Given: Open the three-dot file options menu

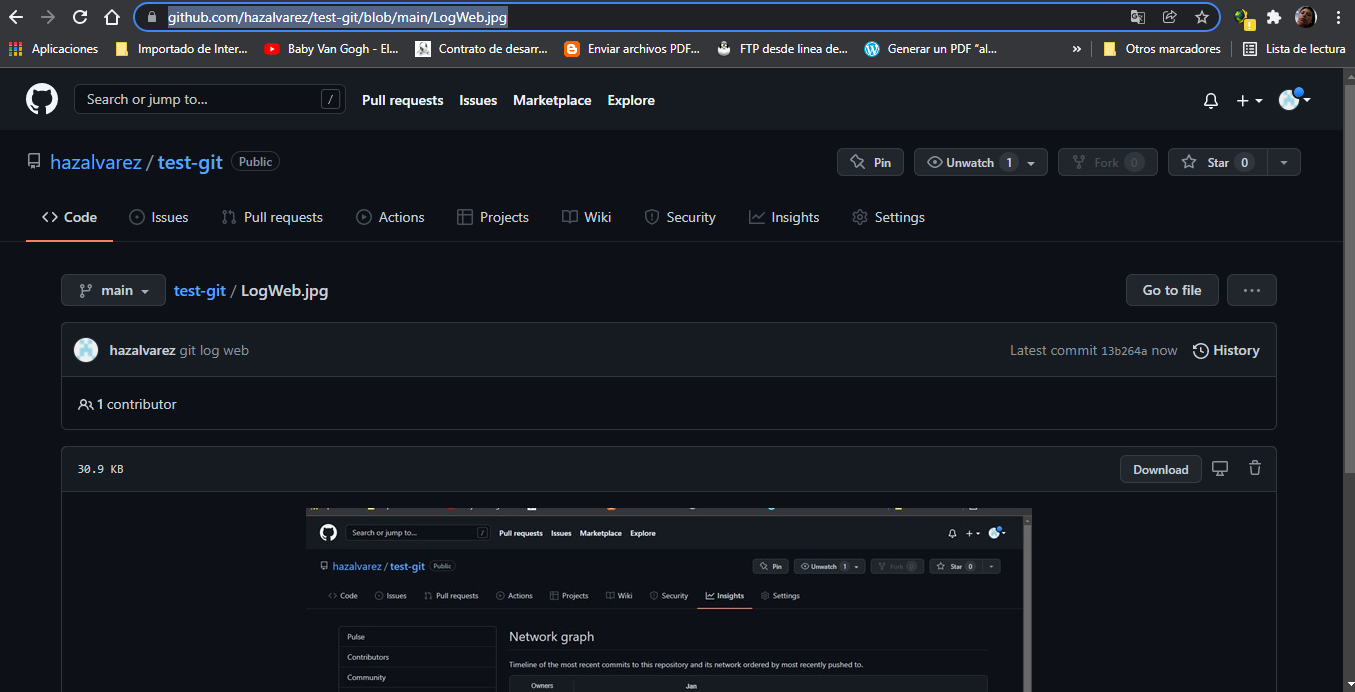Looking at the screenshot, I should click(1252, 290).
